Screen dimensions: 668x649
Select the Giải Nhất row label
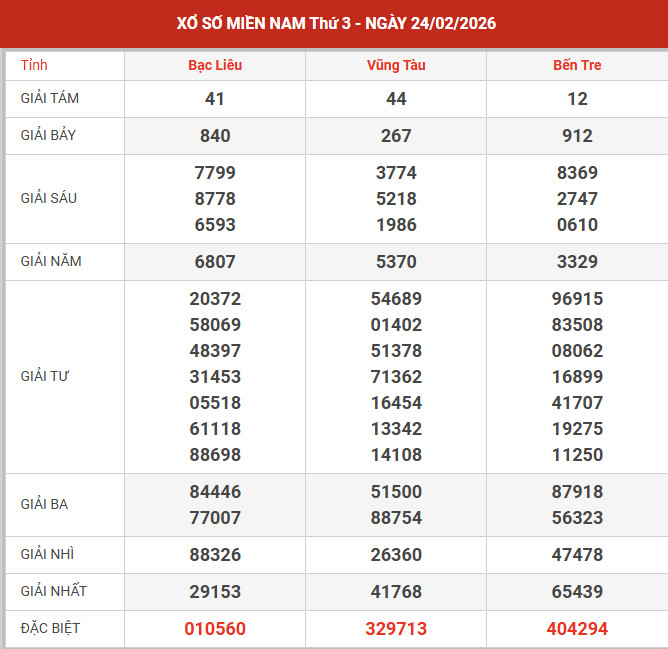[x=53, y=591]
